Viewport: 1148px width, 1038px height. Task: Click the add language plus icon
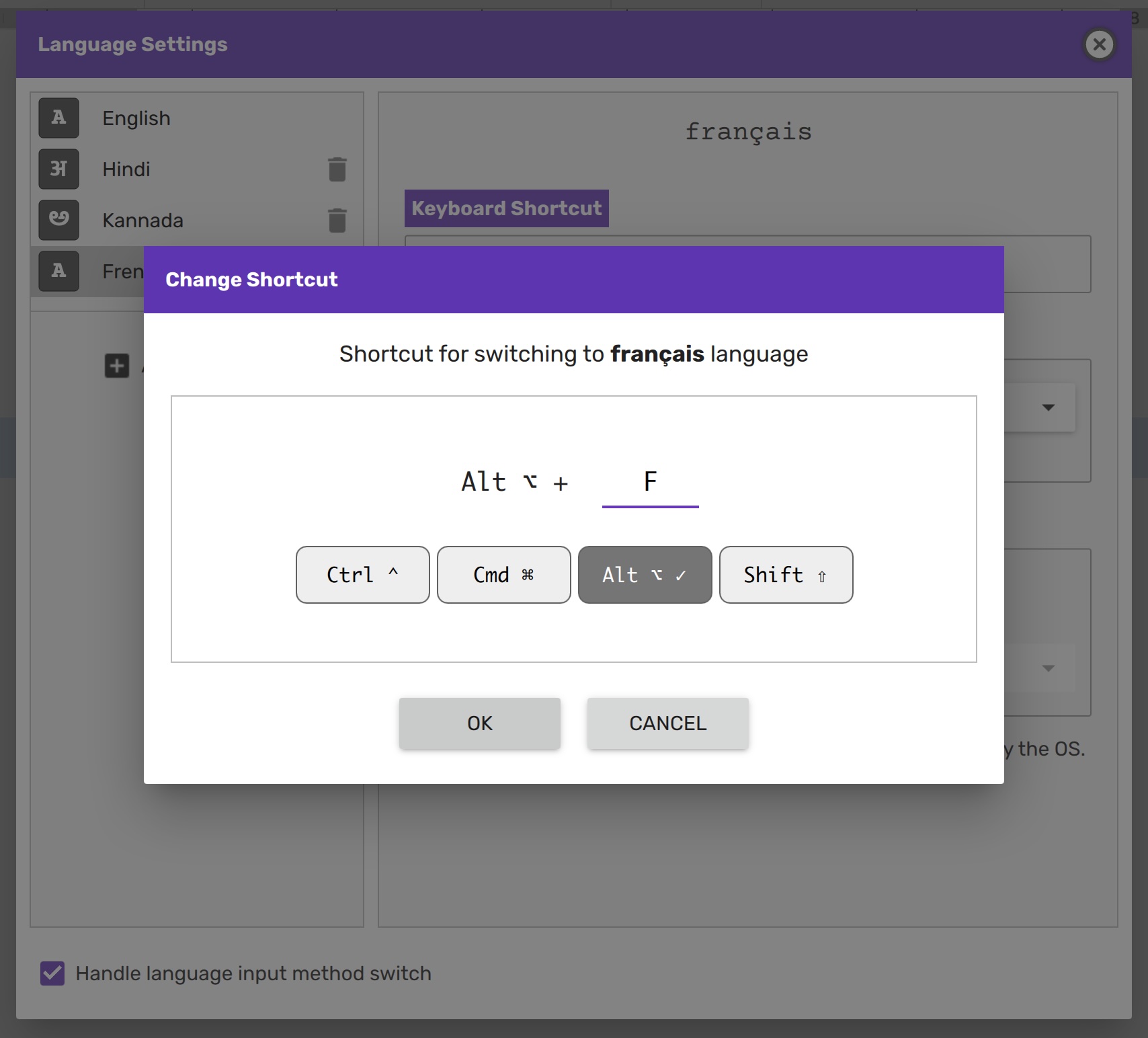(x=117, y=366)
